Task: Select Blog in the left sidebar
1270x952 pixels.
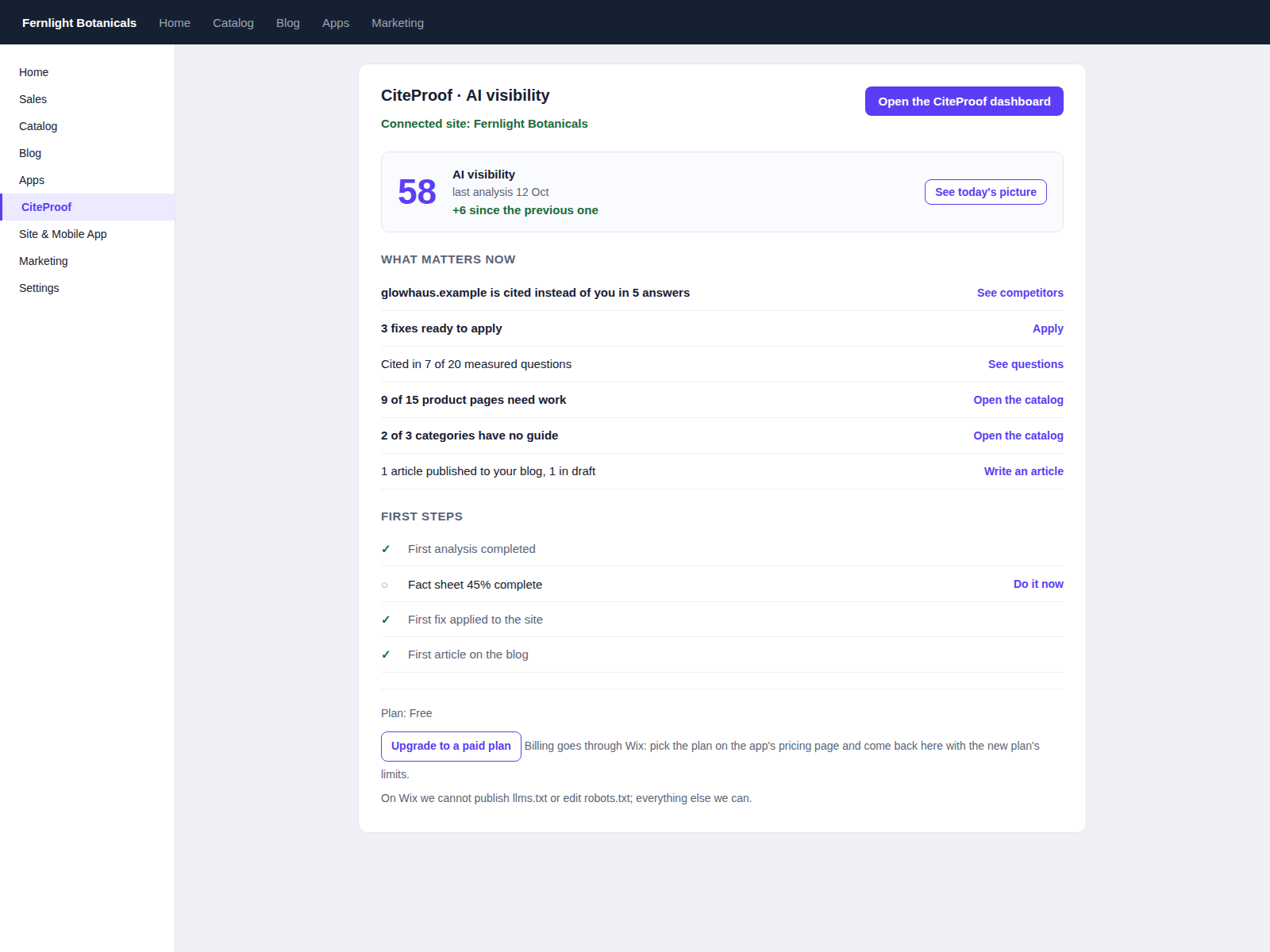Action: 87,153
